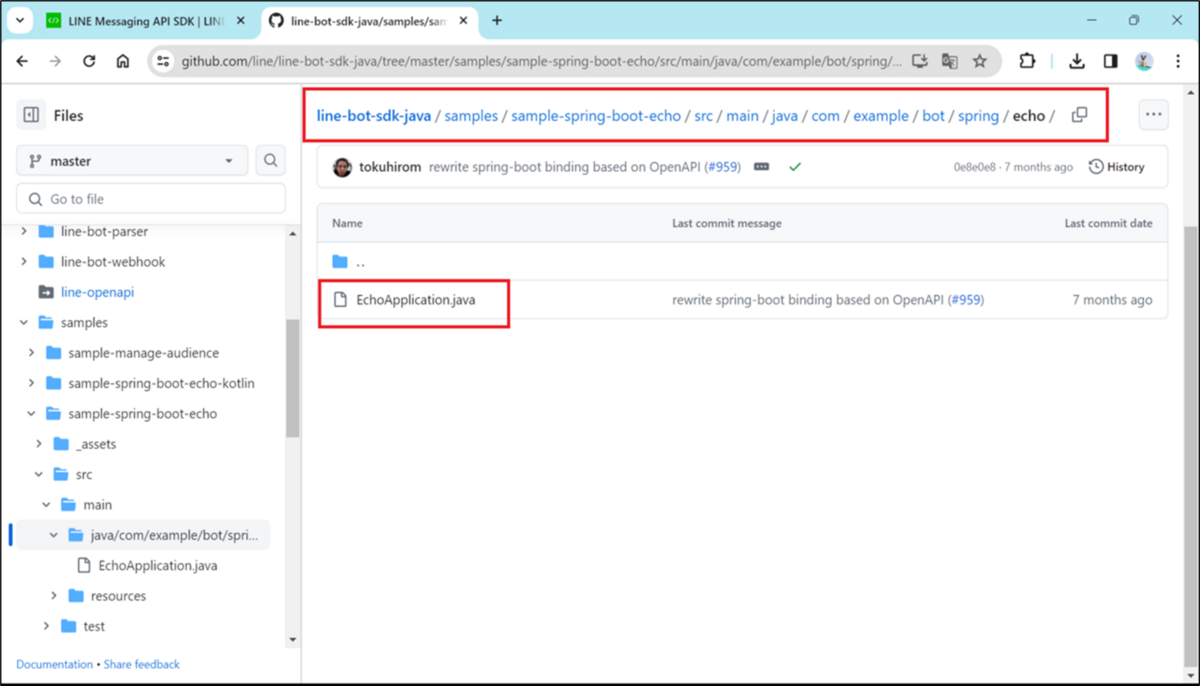Select EchoApplication.java in the file tree
1200x686 pixels.
point(158,566)
